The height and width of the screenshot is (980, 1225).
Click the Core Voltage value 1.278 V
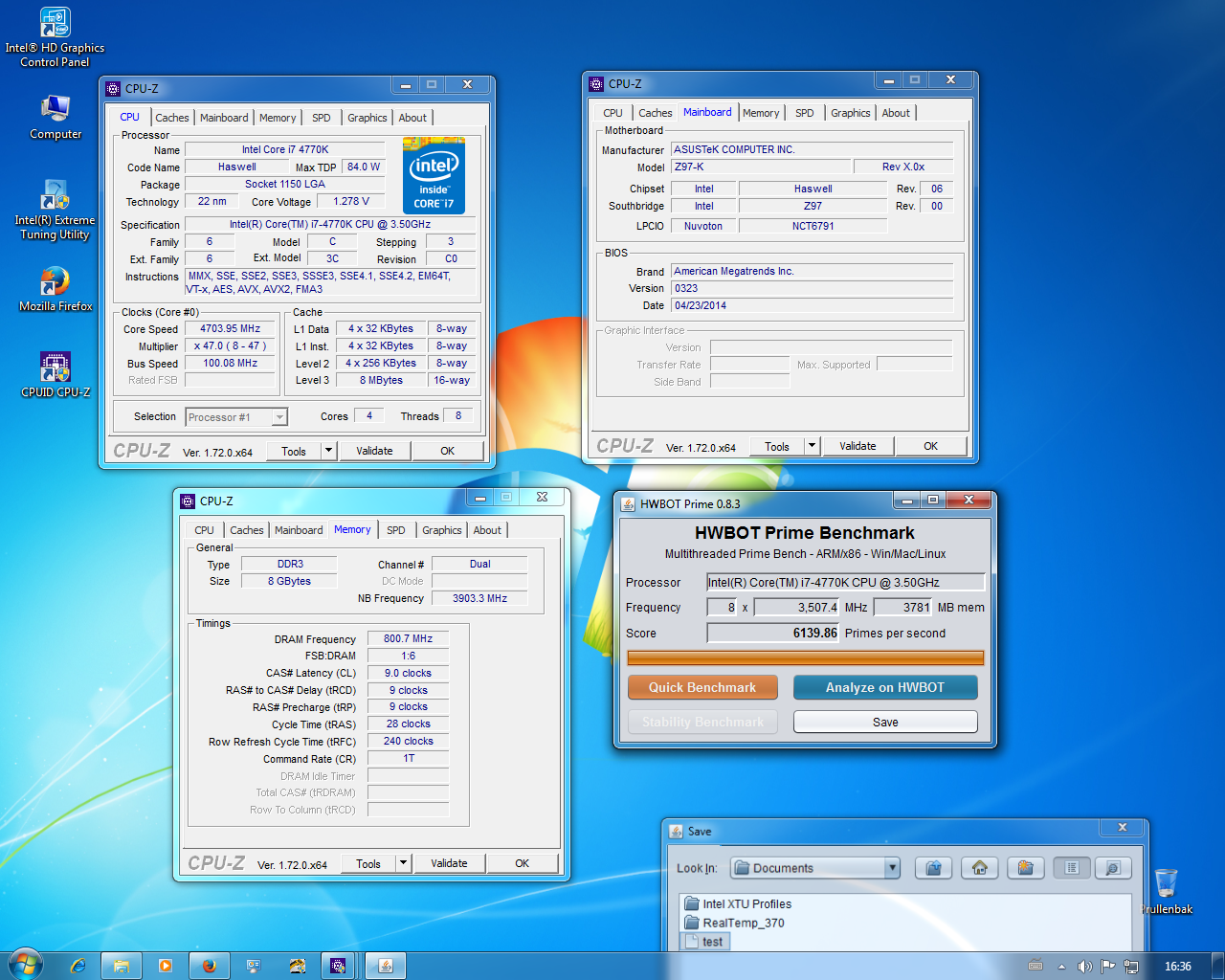tap(351, 201)
